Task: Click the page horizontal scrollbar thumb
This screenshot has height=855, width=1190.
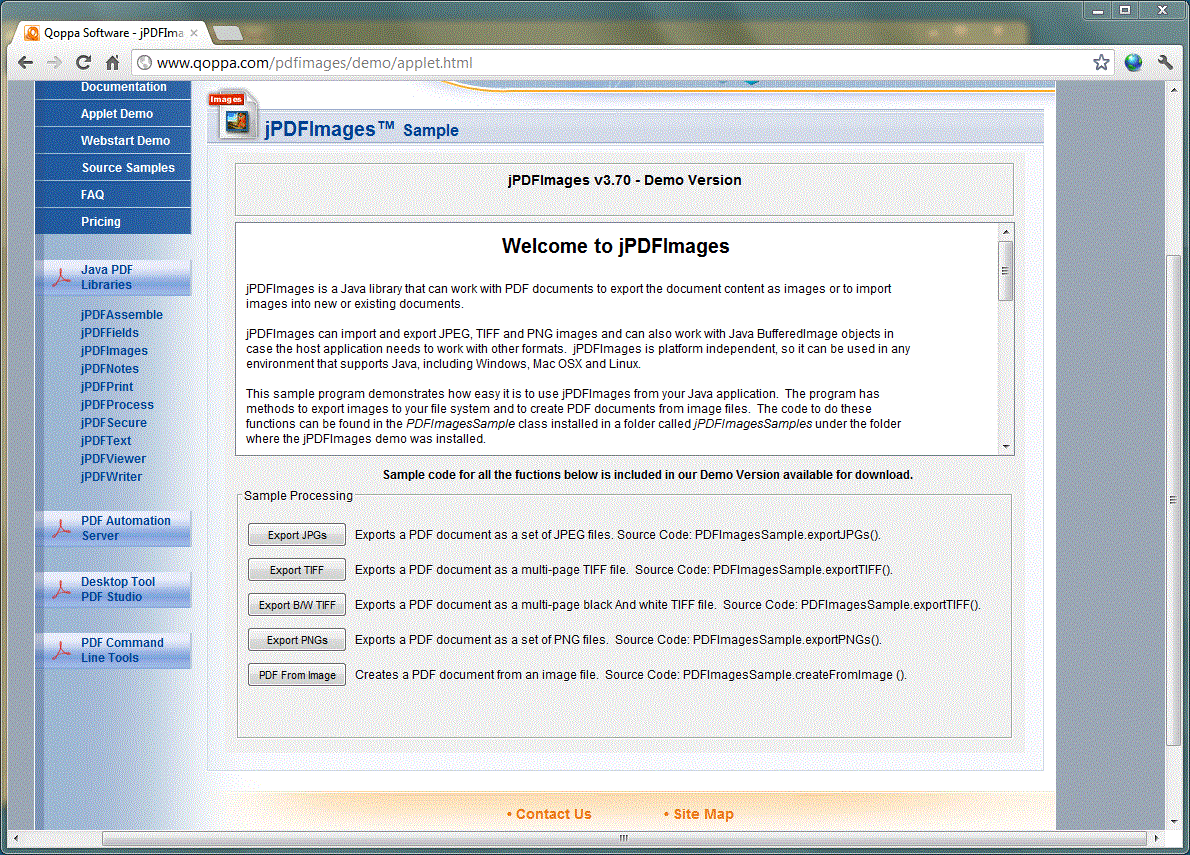Action: 624,838
